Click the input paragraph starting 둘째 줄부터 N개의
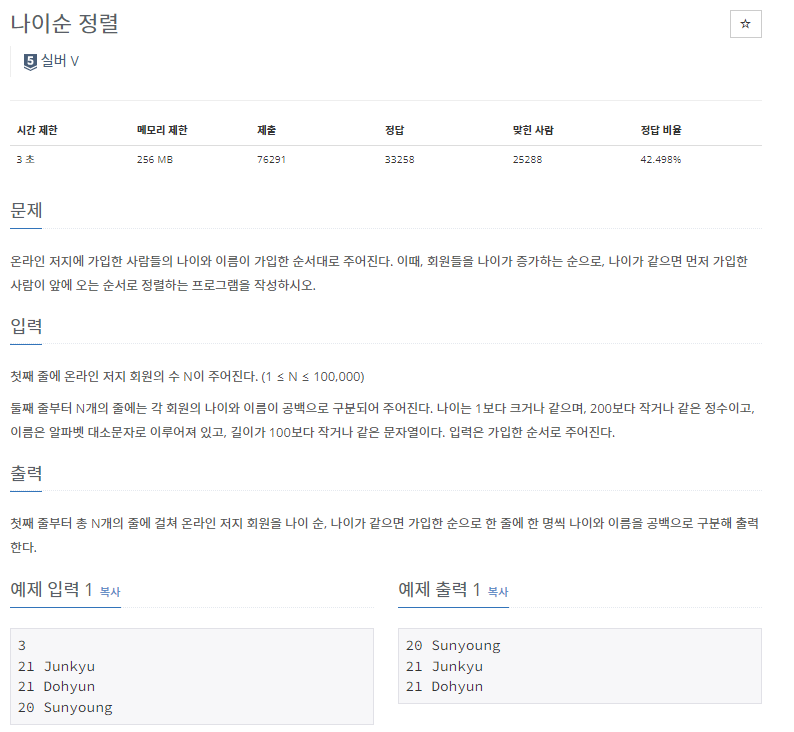Image resolution: width=794 pixels, height=732 pixels. (x=383, y=420)
